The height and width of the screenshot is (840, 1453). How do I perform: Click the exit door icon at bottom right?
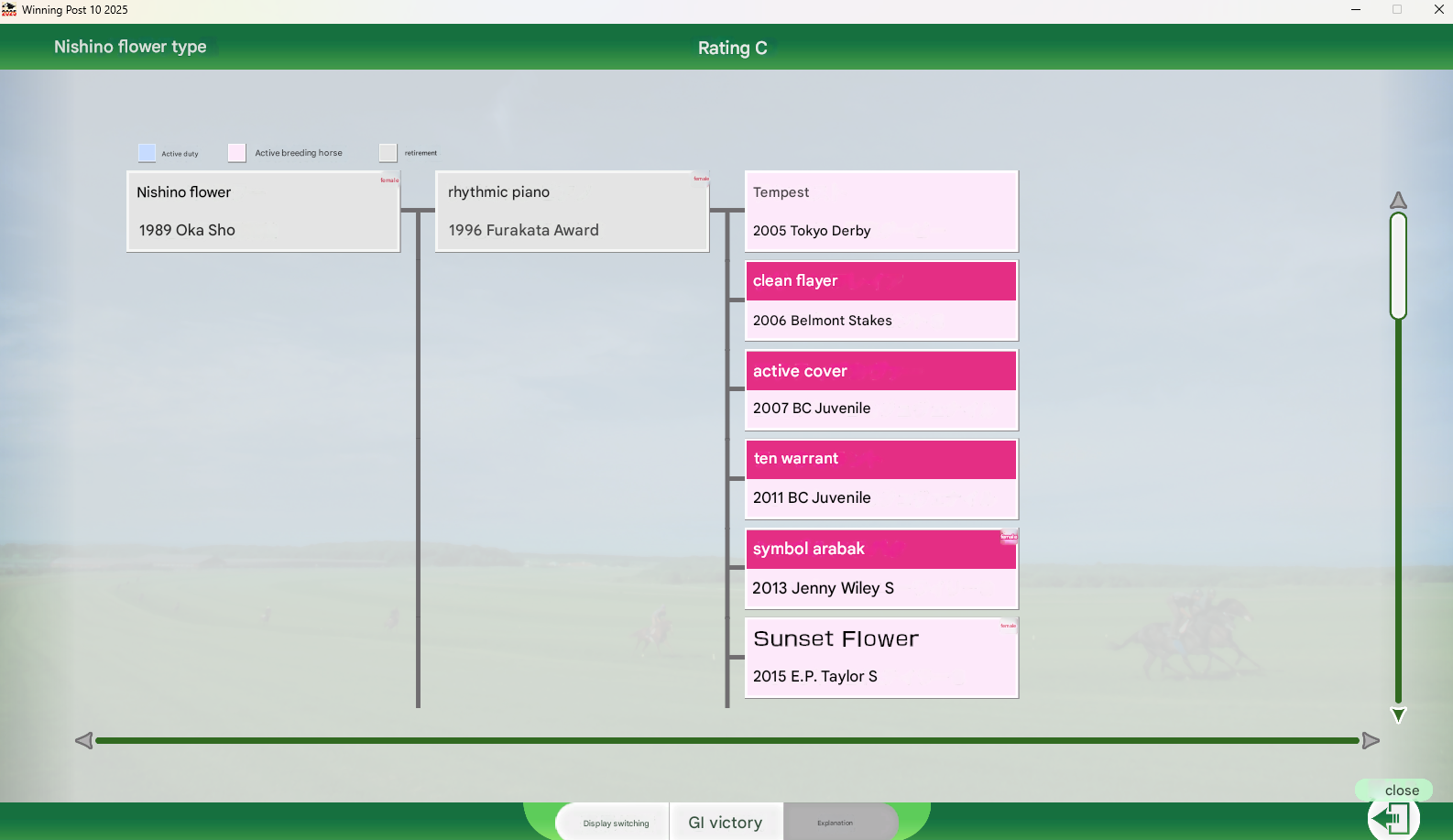(x=1393, y=818)
